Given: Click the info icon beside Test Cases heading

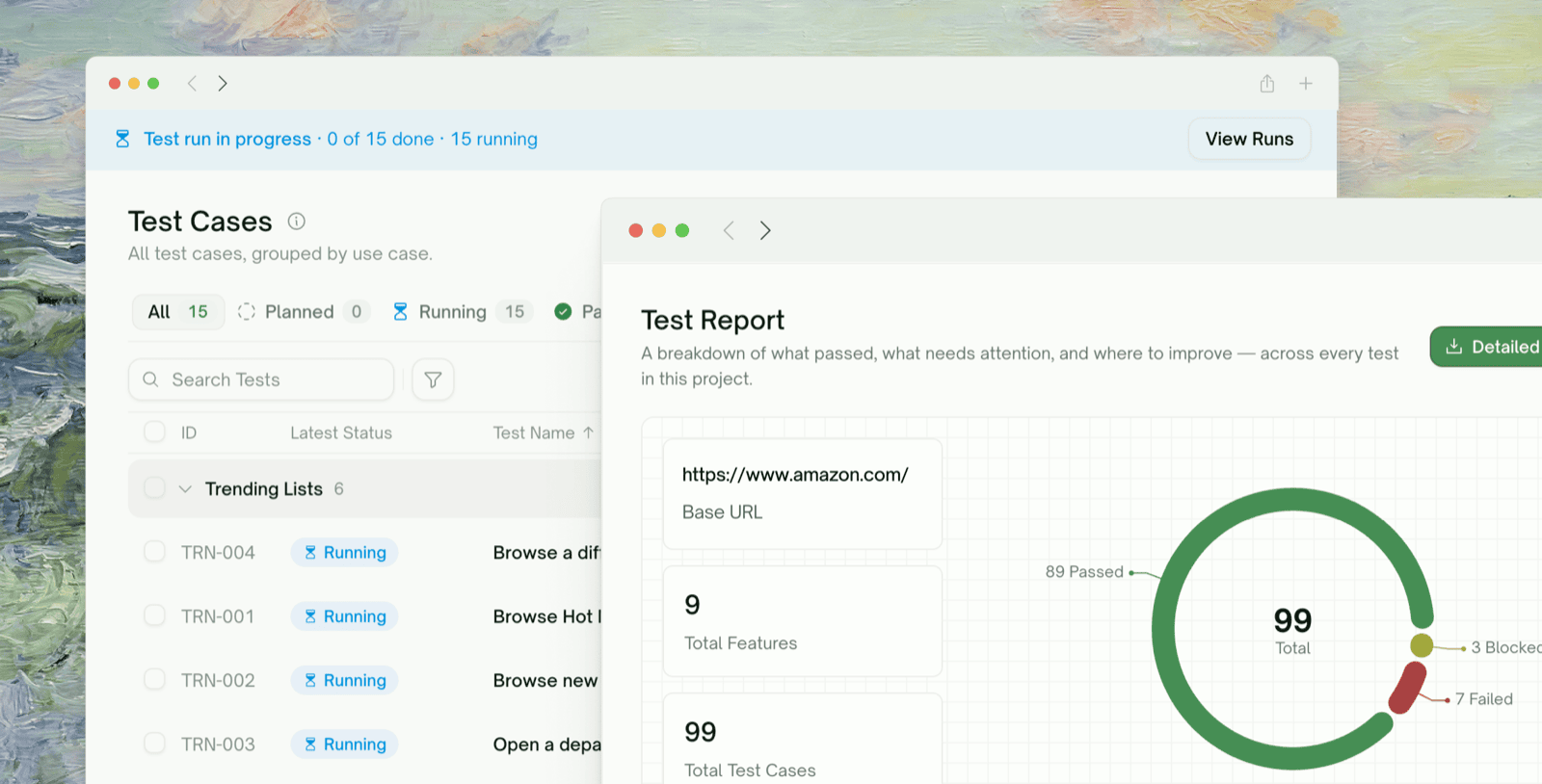Looking at the screenshot, I should click(x=297, y=222).
